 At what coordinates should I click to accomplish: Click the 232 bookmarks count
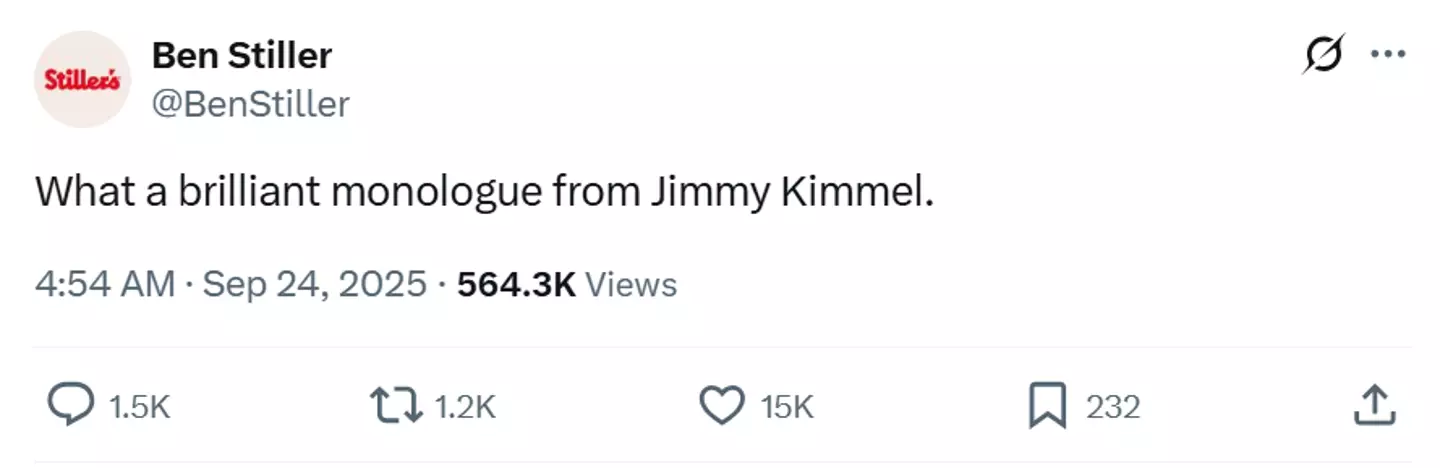1112,407
